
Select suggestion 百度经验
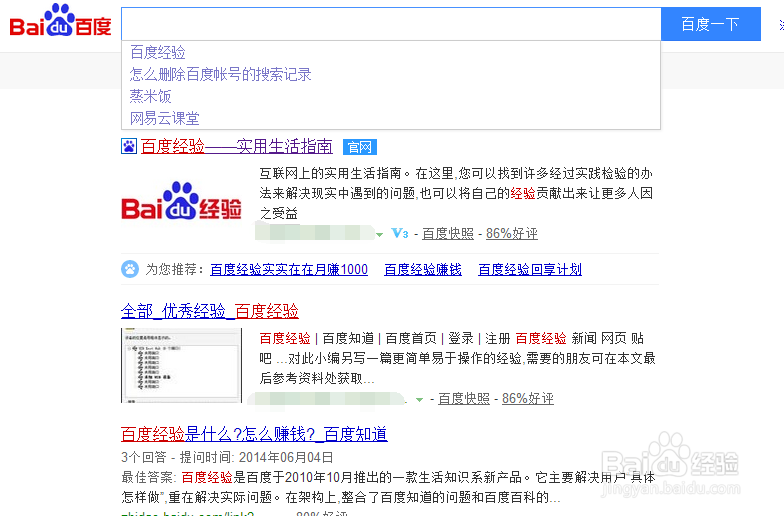point(391,52)
